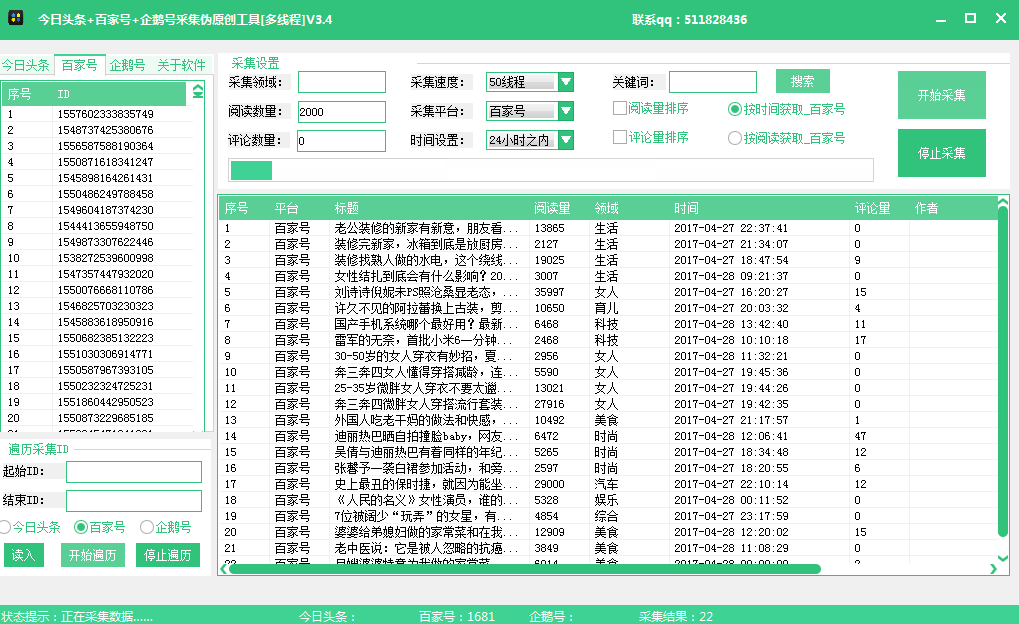Switch to the 百家号 tab
The width and height of the screenshot is (1019, 624).
(x=79, y=64)
